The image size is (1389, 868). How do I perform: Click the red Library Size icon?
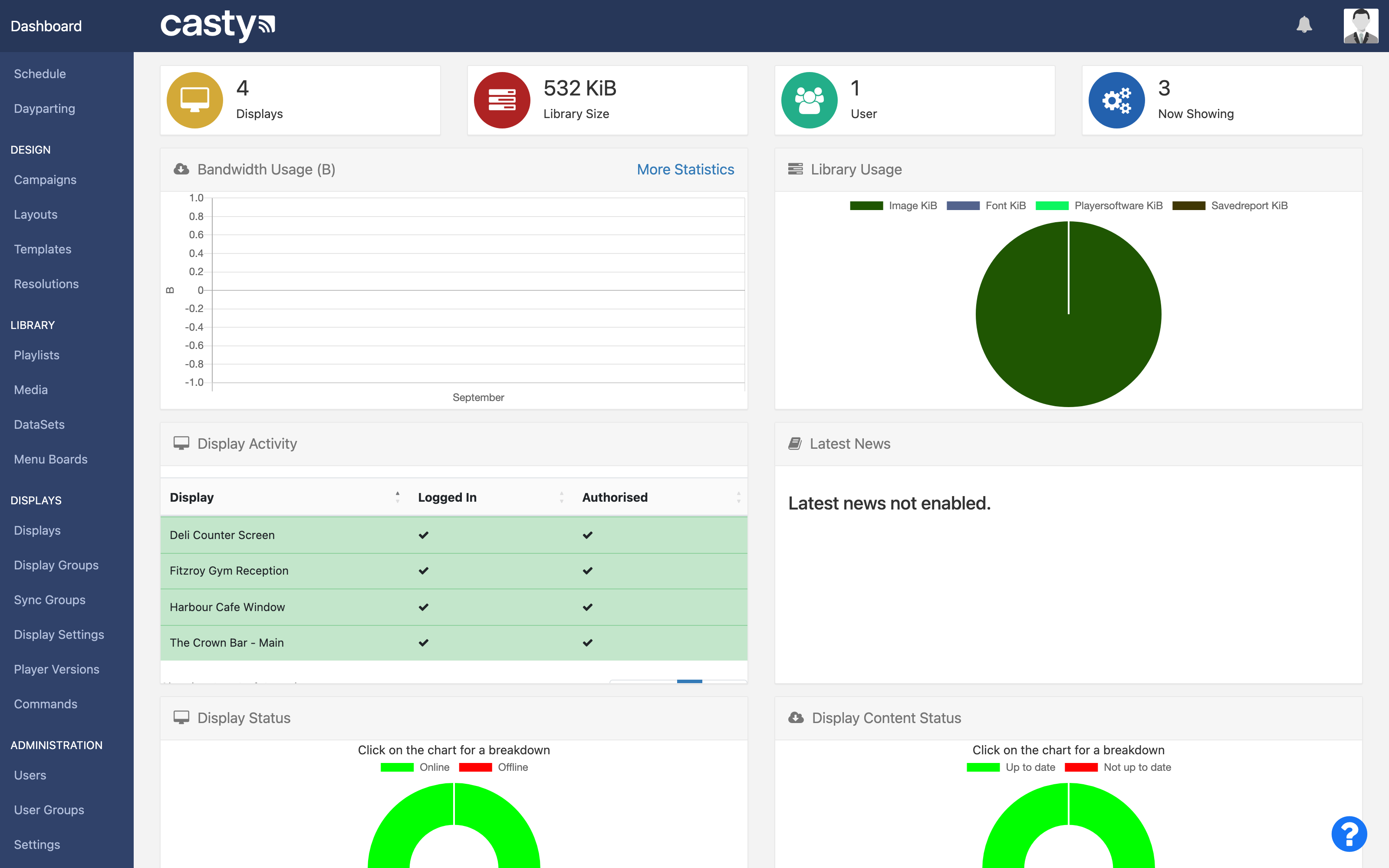pyautogui.click(x=502, y=100)
